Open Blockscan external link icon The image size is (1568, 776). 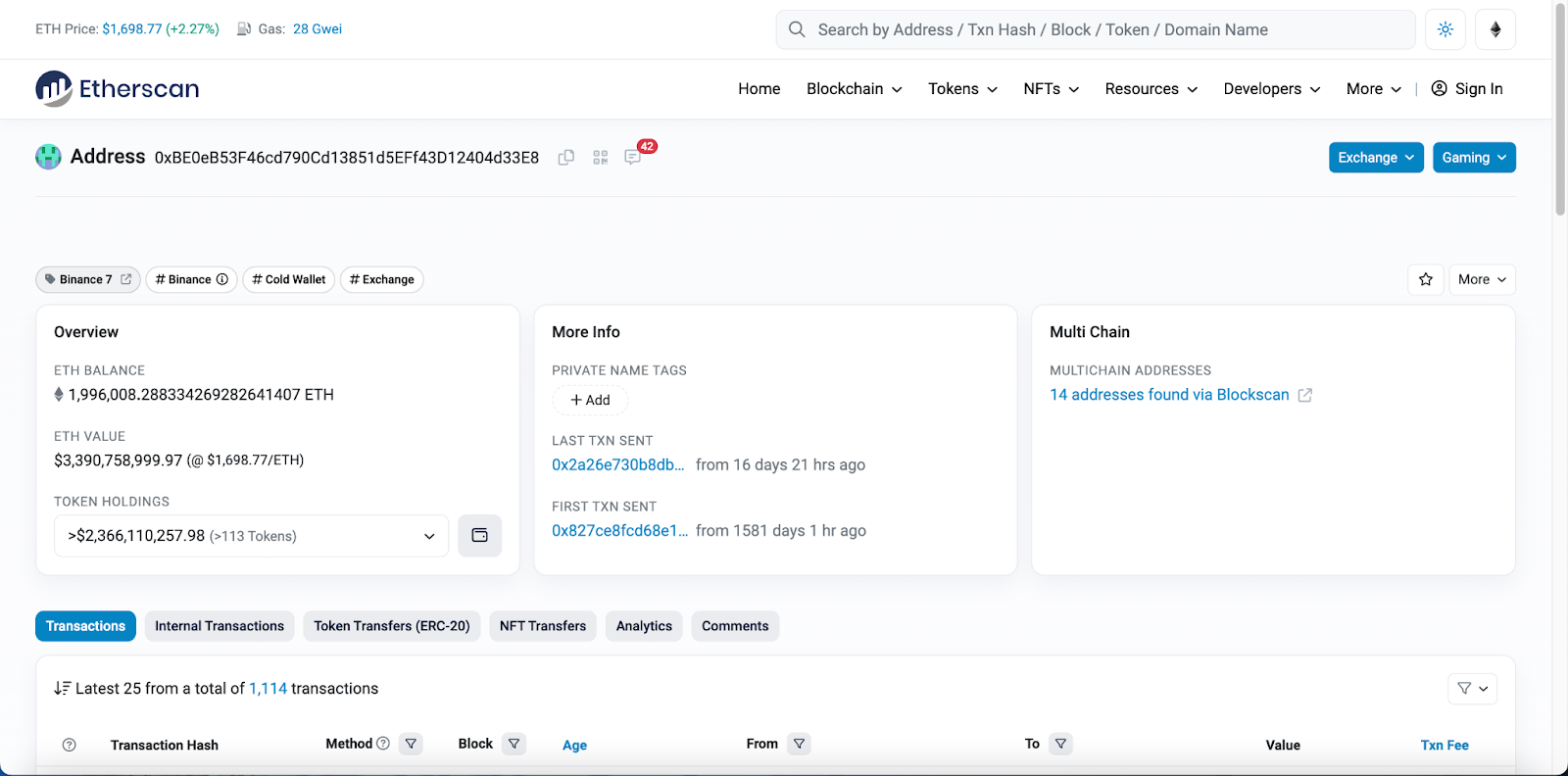1305,395
